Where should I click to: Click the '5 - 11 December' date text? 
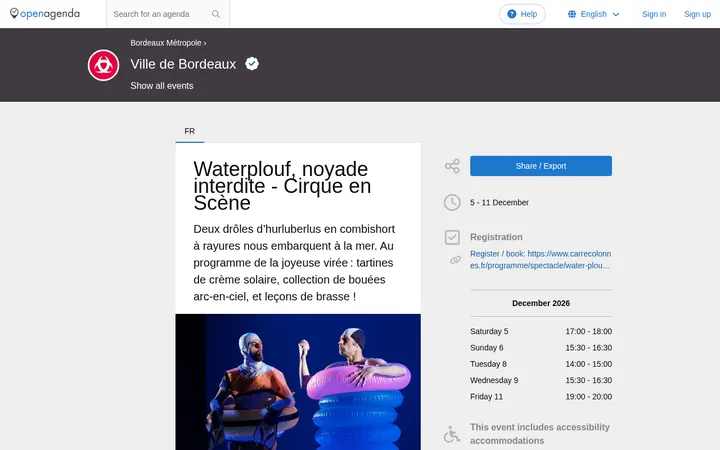click(499, 202)
